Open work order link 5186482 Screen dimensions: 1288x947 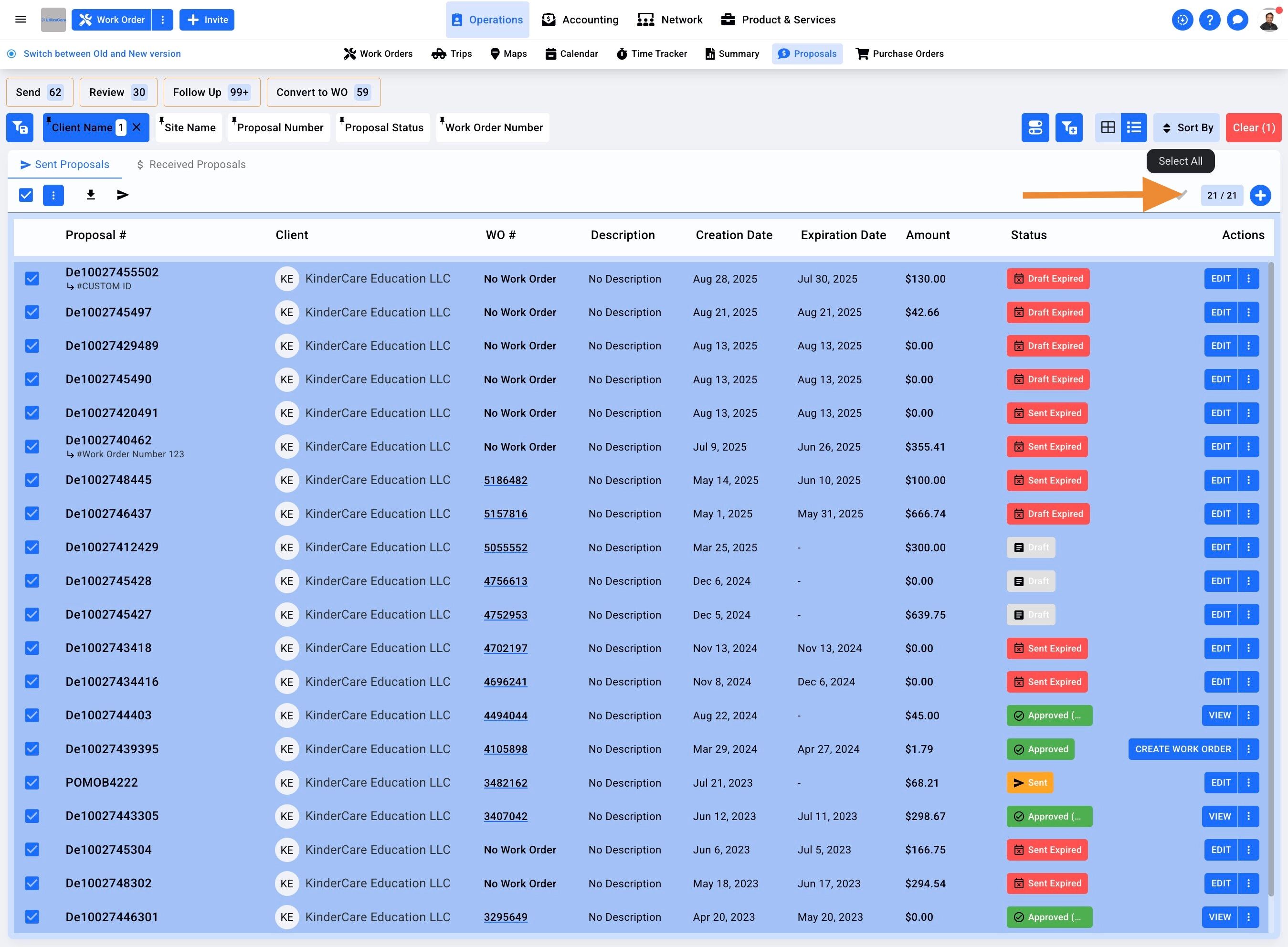pos(505,480)
